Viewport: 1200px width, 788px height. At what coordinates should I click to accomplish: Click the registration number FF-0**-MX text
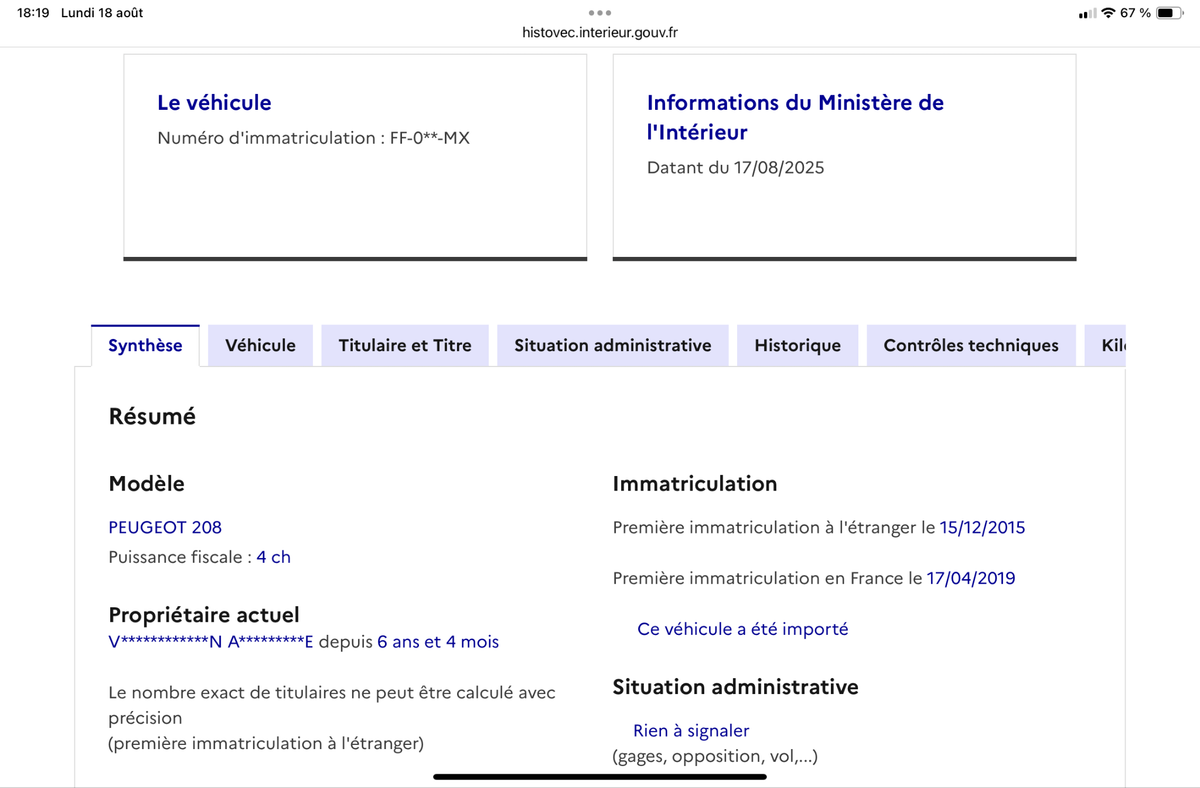point(430,138)
